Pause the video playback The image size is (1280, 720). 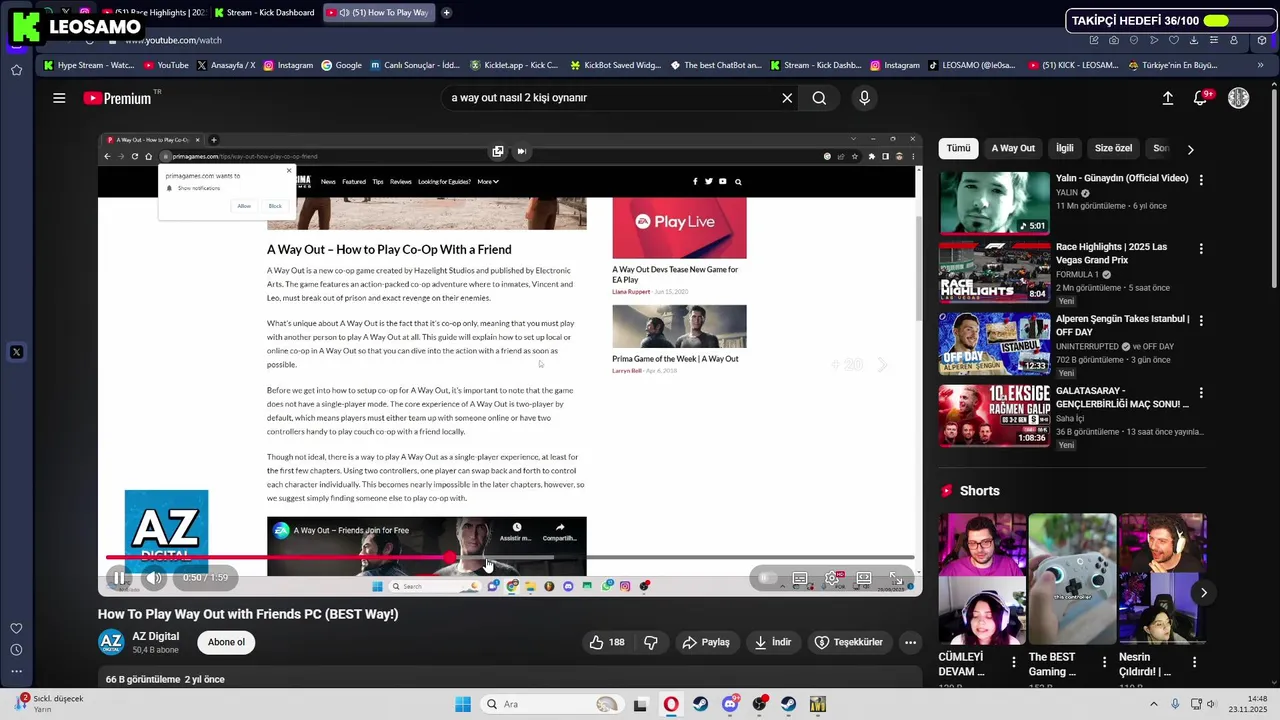tap(119, 578)
